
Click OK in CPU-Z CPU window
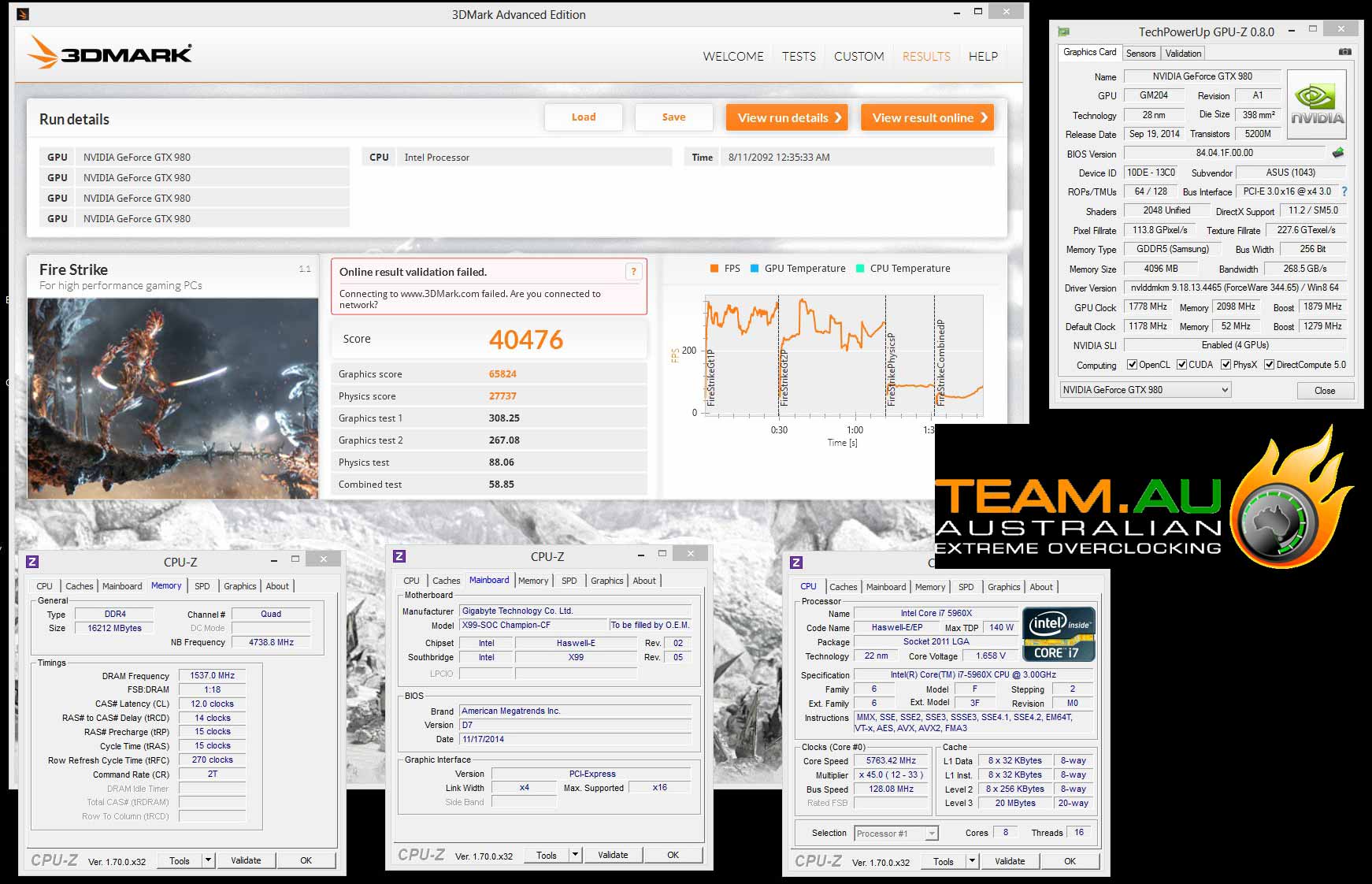[1070, 861]
